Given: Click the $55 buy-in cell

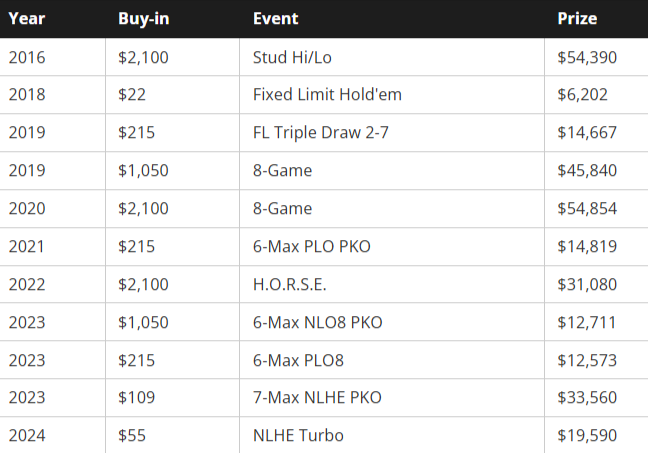Looking at the screenshot, I should [x=132, y=436].
